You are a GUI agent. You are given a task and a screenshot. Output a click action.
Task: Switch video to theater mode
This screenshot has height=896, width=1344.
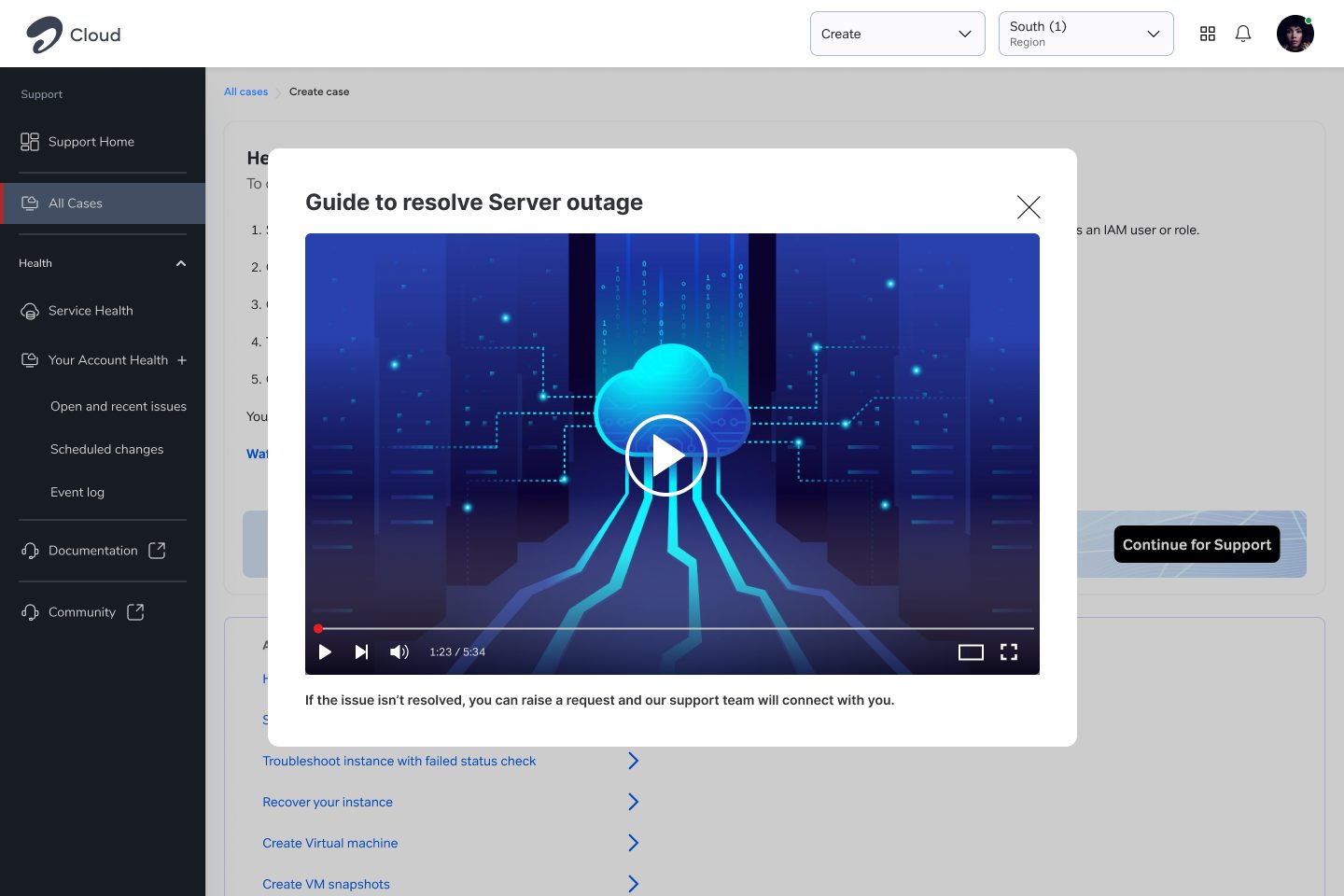point(971,651)
